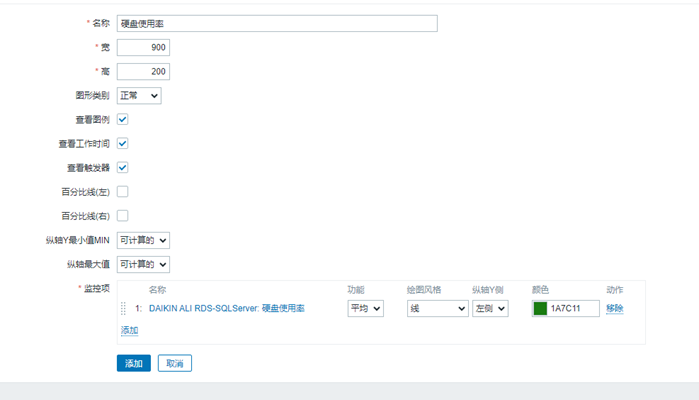Enable the 百分比线(左) checkbox

pyautogui.click(x=123, y=191)
